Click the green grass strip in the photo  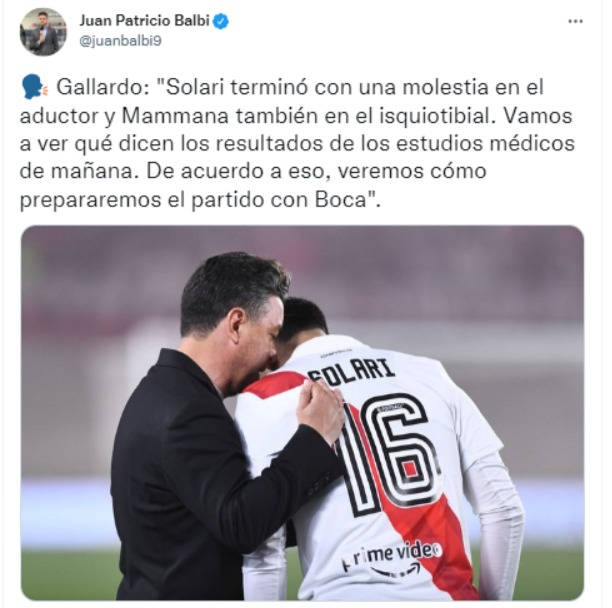pos(68,572)
